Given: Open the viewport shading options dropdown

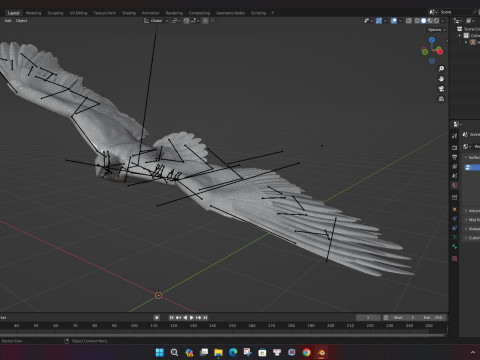Looking at the screenshot, I should (x=443, y=21).
